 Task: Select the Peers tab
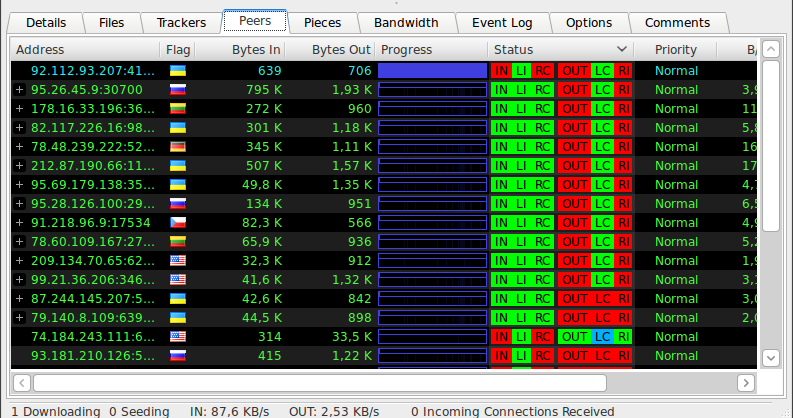(x=255, y=21)
